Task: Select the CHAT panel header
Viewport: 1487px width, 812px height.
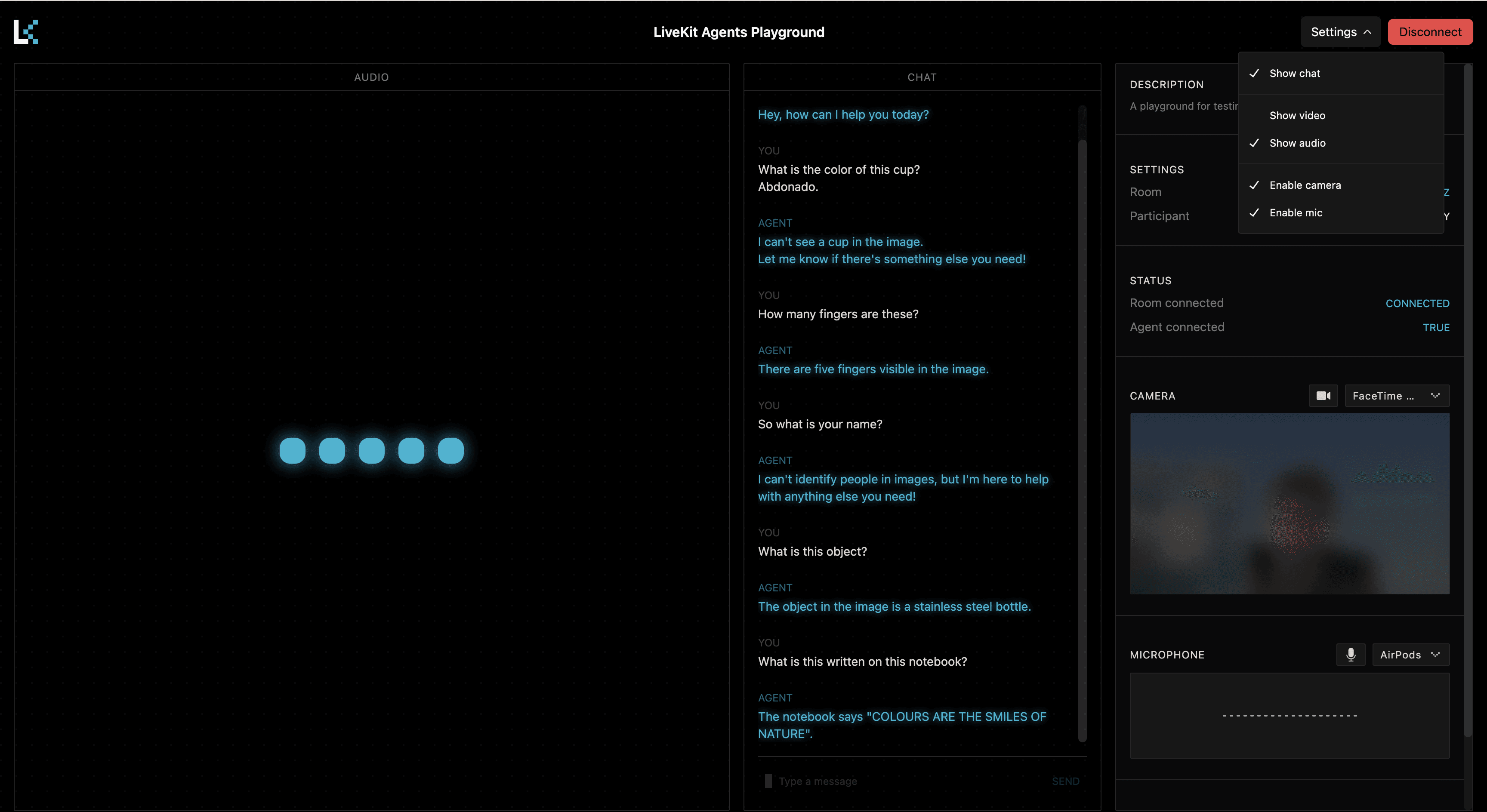Action: (x=921, y=77)
